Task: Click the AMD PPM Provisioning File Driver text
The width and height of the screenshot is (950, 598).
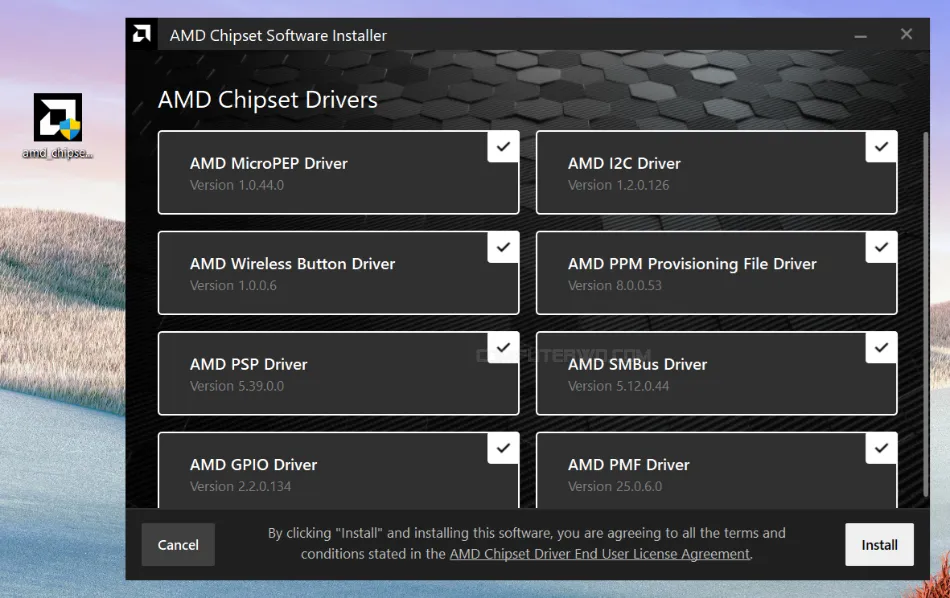Action: pos(692,264)
